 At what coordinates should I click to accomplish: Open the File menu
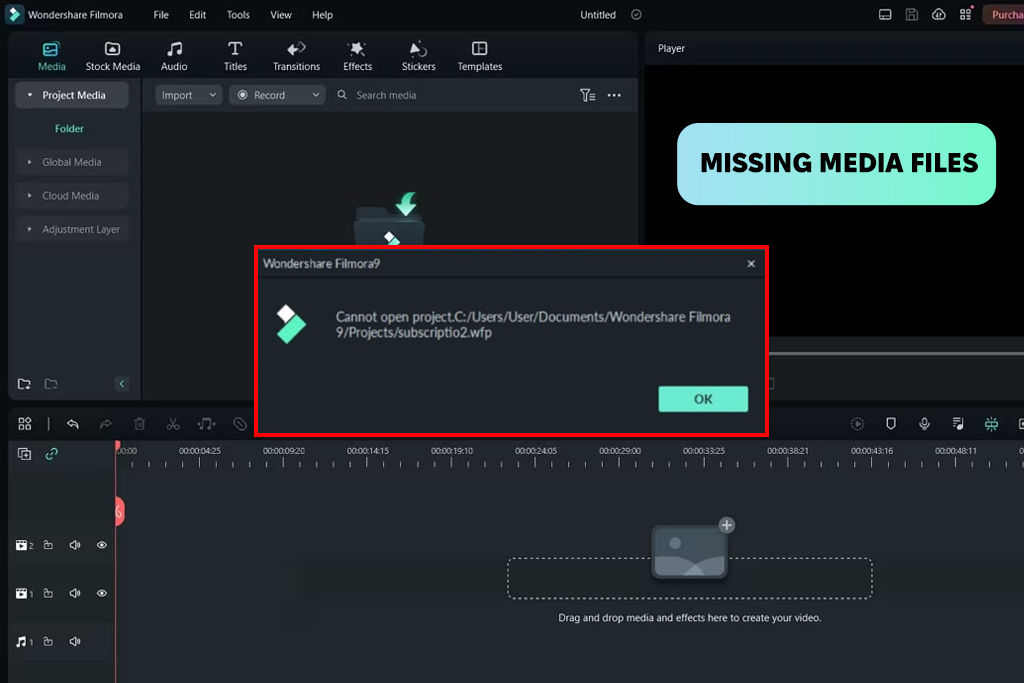(x=161, y=14)
